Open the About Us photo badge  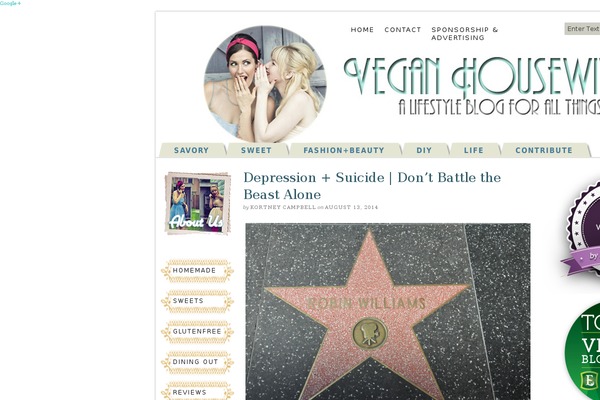[x=197, y=204]
